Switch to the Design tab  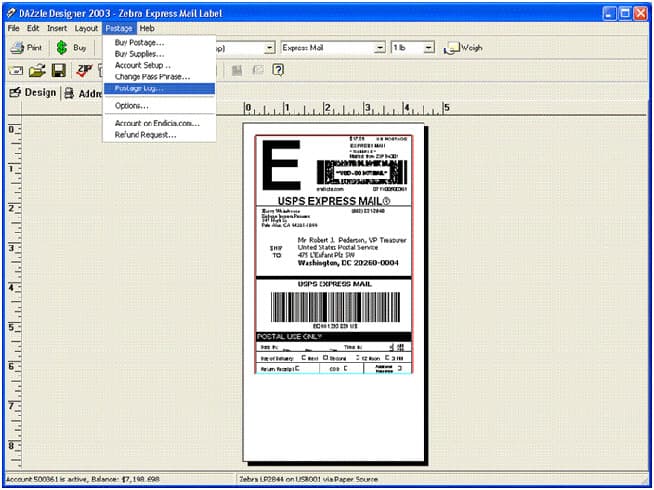(x=33, y=93)
